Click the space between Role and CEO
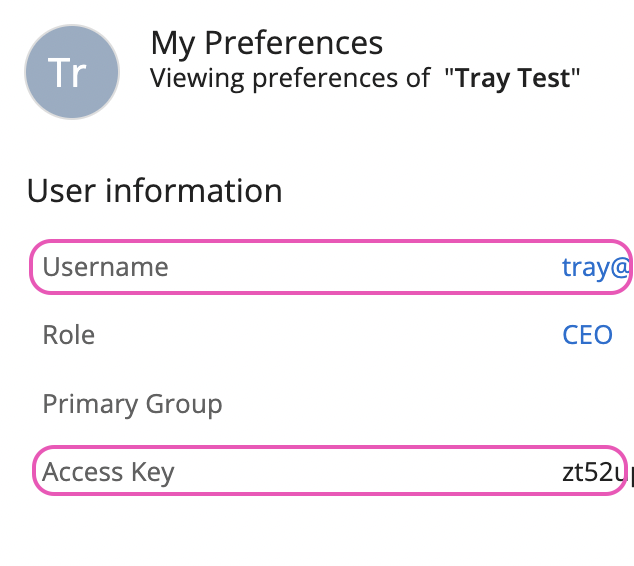Viewport: 634px width, 566px height. click(x=330, y=334)
